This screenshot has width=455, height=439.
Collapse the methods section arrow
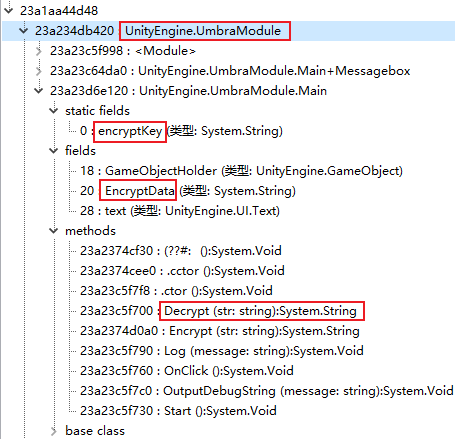point(54,230)
